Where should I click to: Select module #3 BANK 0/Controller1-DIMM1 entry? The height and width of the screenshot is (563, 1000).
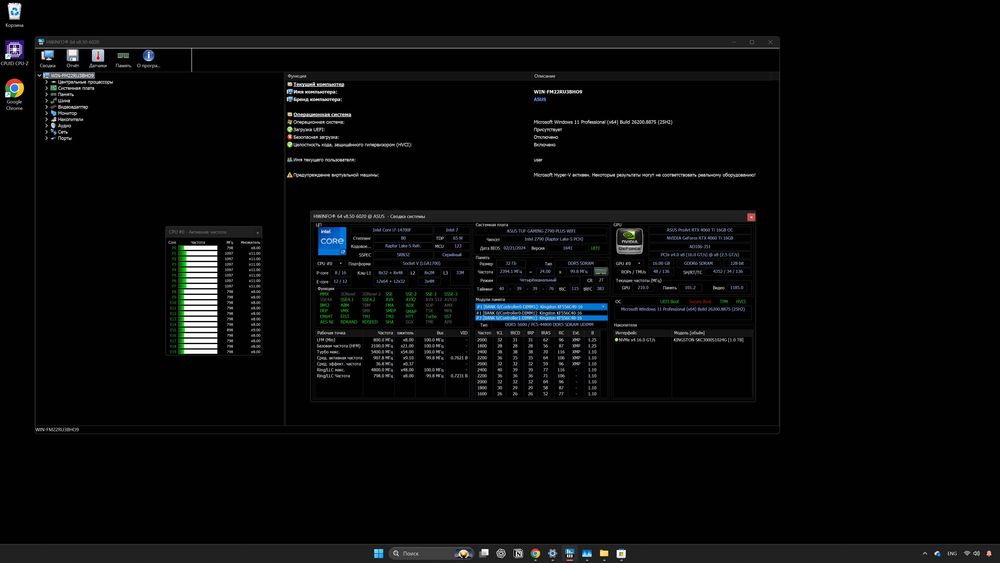541,318
